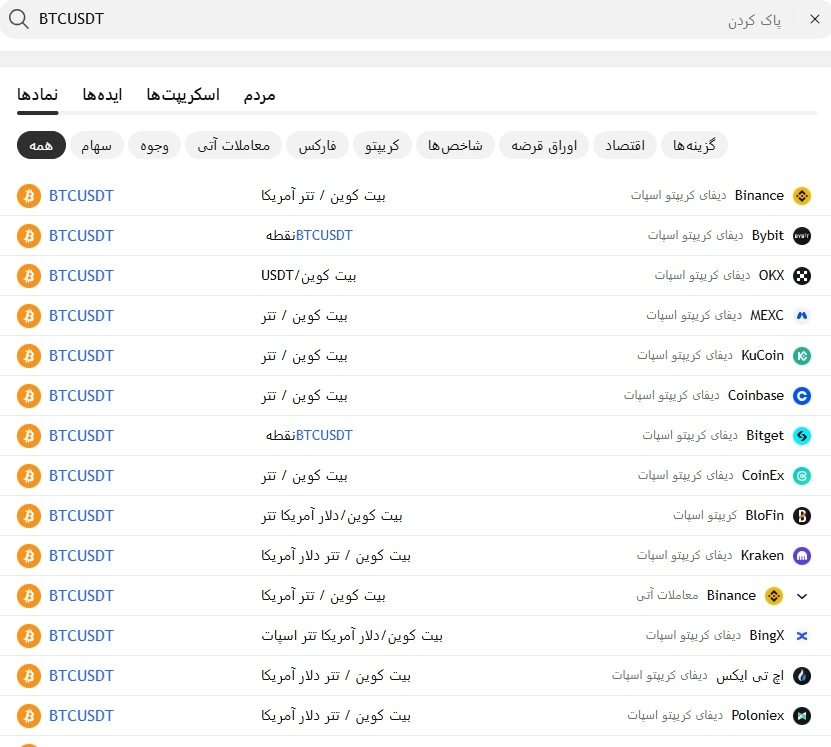Click the Bitcoin icon in the Poloniex row
The image size is (831, 747).
coord(29,716)
